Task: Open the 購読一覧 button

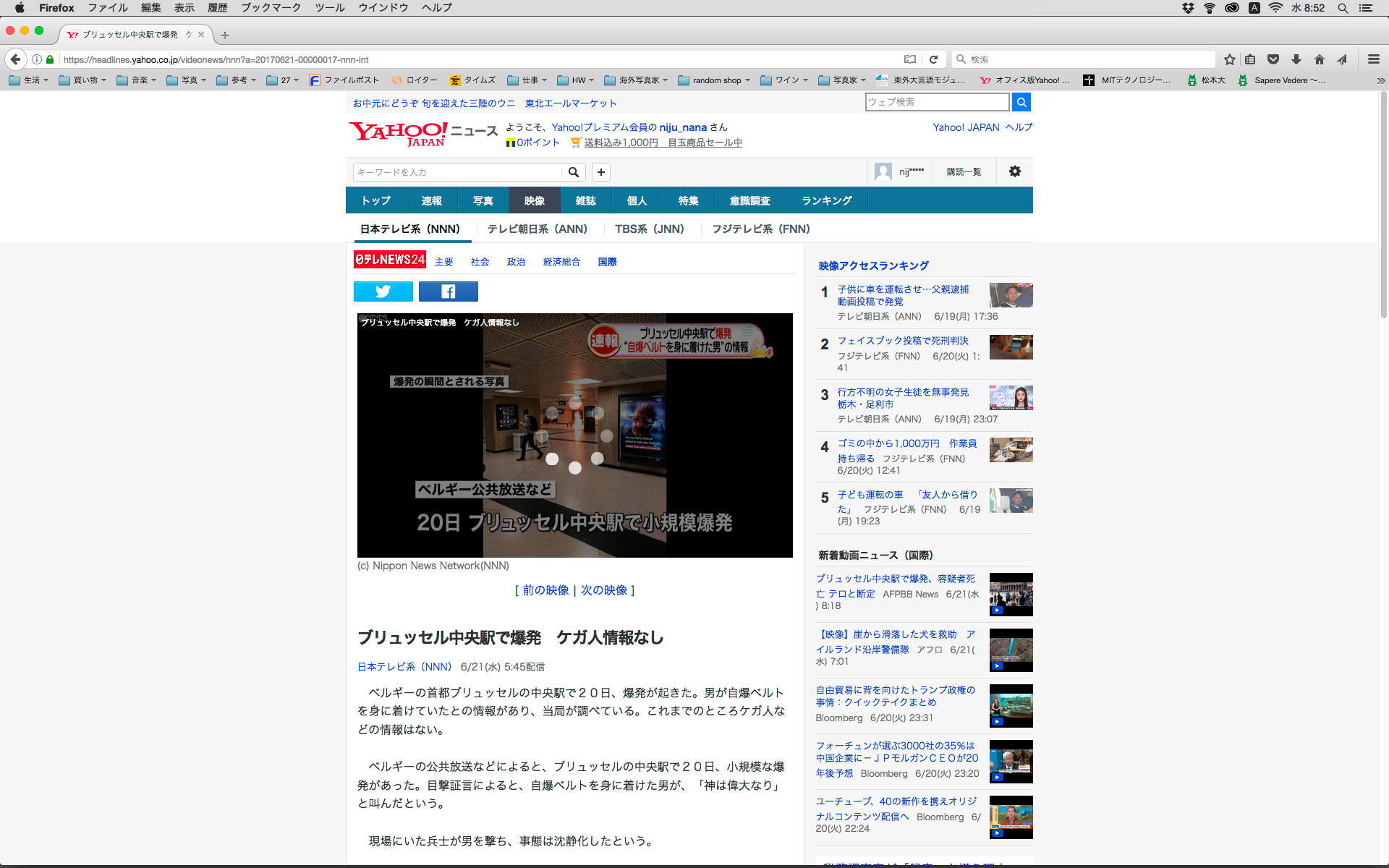Action: coord(964,171)
